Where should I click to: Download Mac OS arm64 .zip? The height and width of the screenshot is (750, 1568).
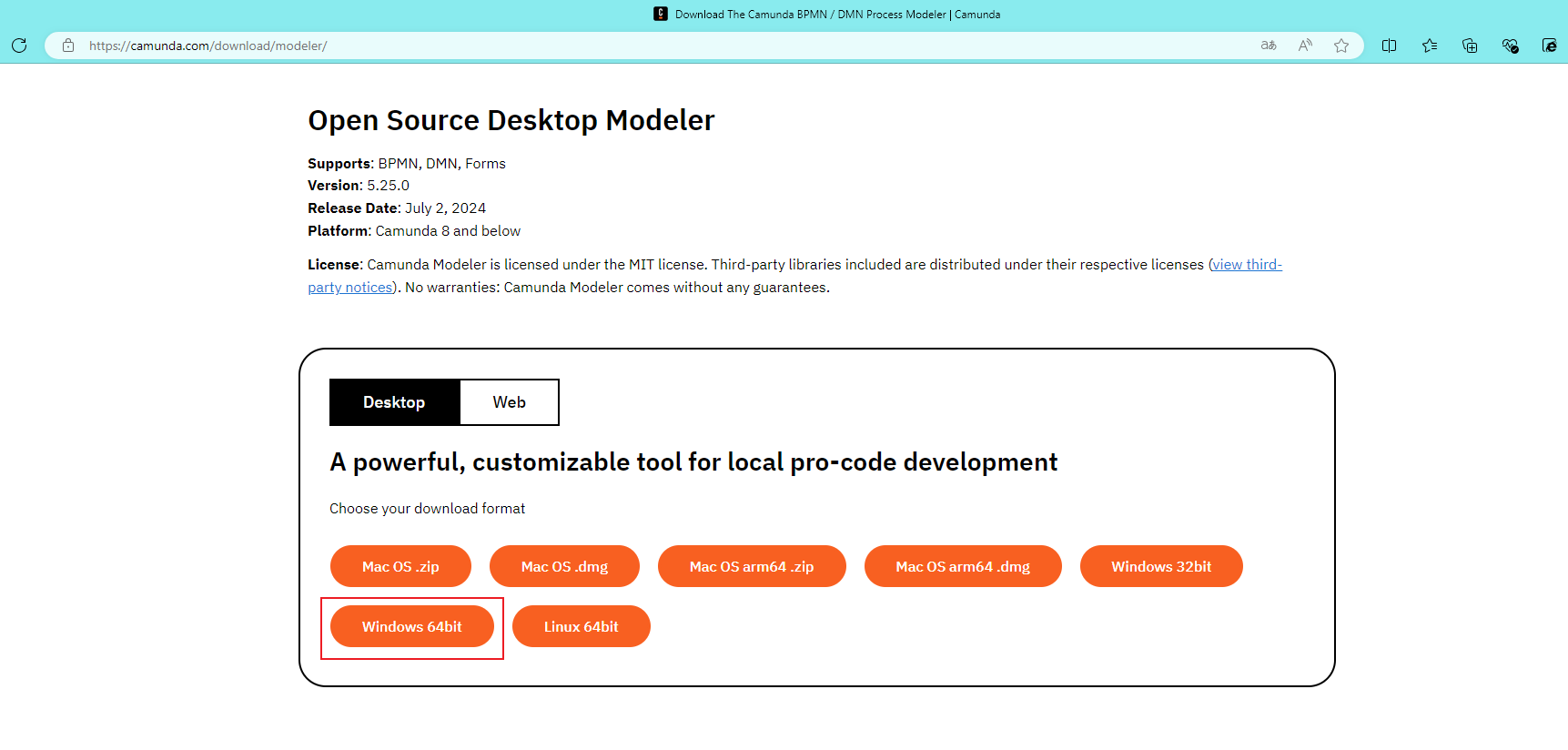(x=752, y=566)
